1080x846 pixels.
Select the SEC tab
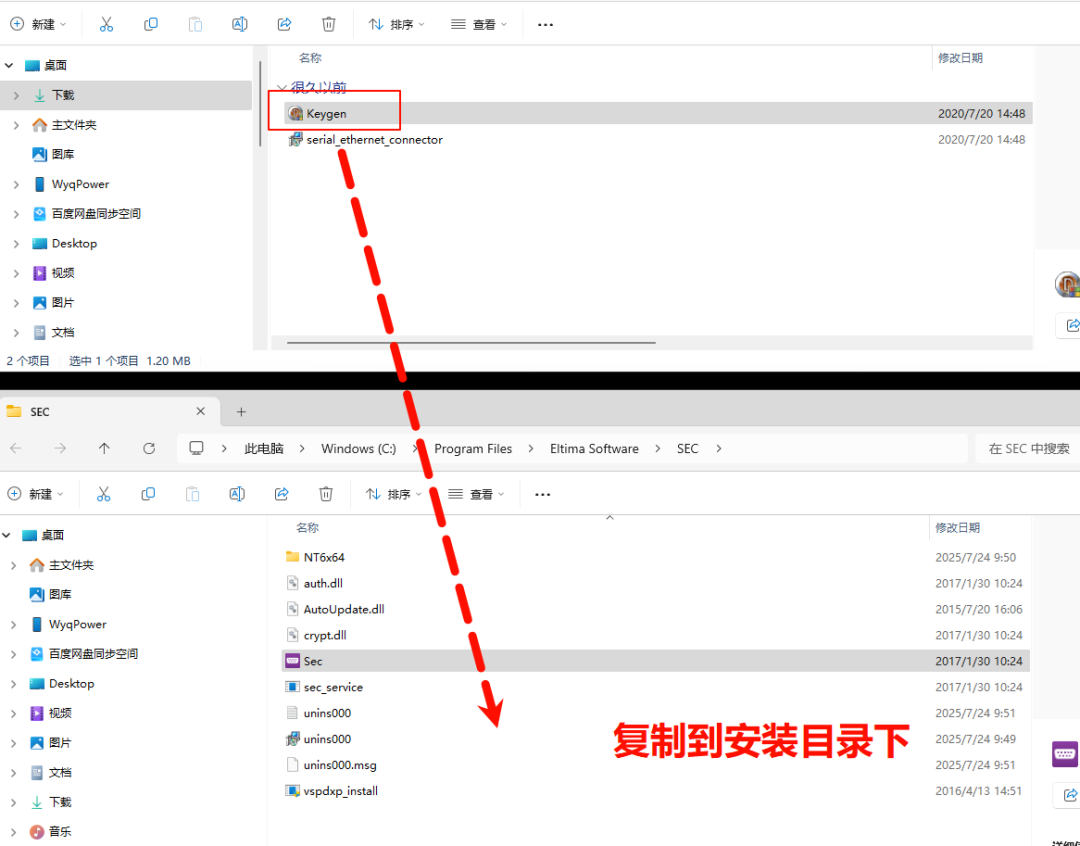tap(110, 411)
